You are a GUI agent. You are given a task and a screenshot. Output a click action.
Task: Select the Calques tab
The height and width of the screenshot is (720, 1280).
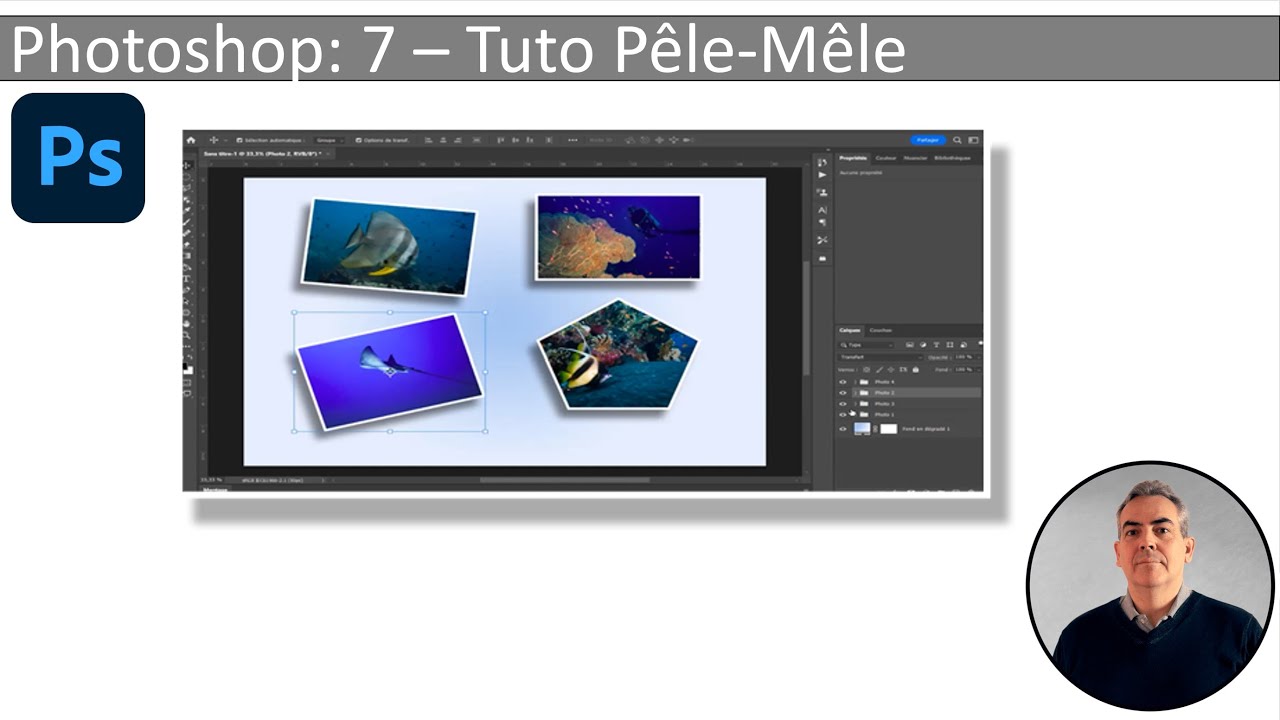(x=850, y=330)
